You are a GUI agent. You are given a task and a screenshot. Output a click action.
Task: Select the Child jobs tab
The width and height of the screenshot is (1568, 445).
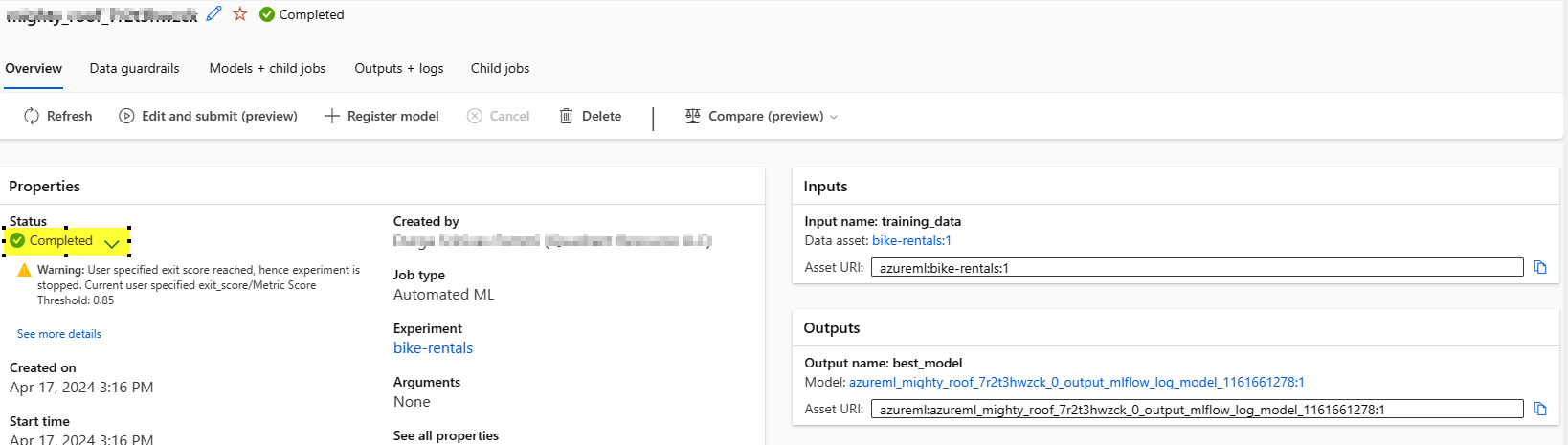pyautogui.click(x=500, y=68)
